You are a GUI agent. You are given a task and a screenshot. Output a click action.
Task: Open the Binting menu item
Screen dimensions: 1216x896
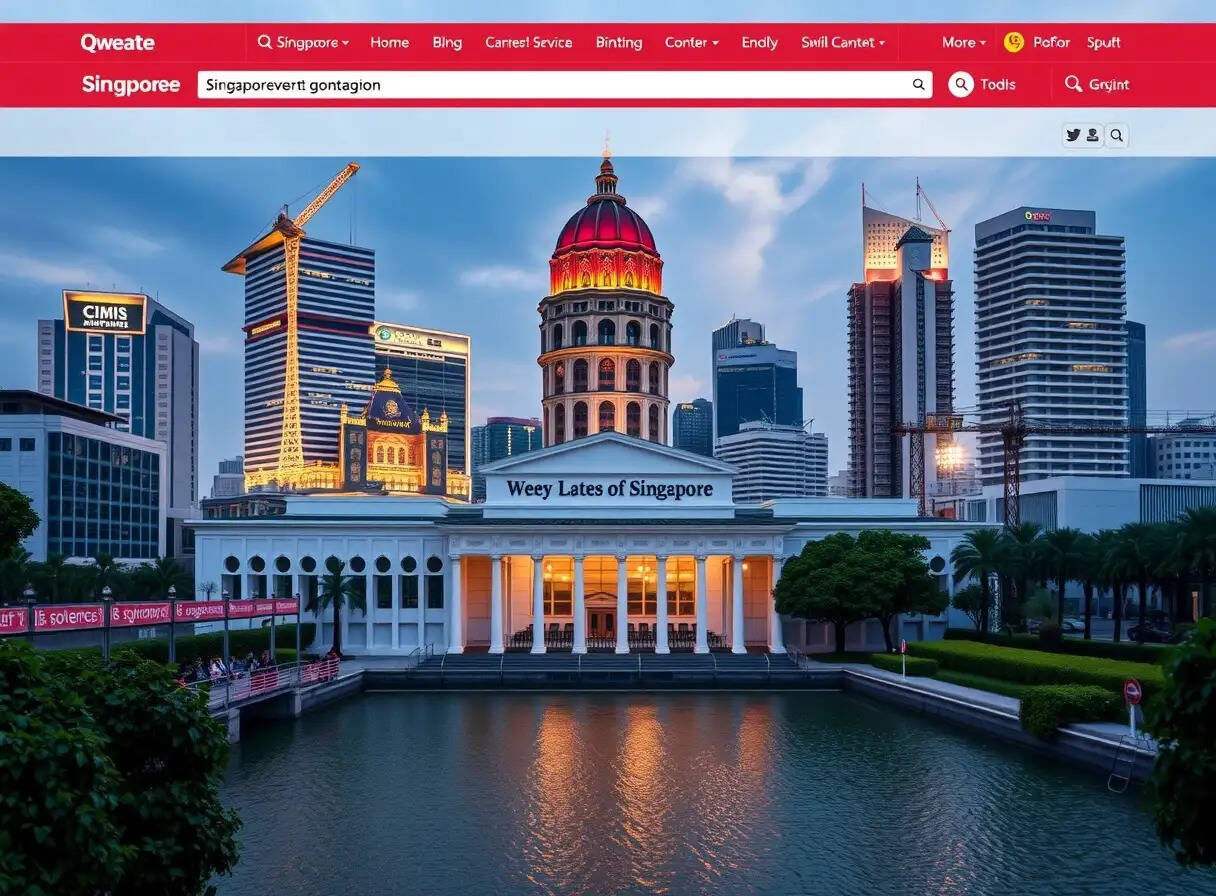(619, 42)
